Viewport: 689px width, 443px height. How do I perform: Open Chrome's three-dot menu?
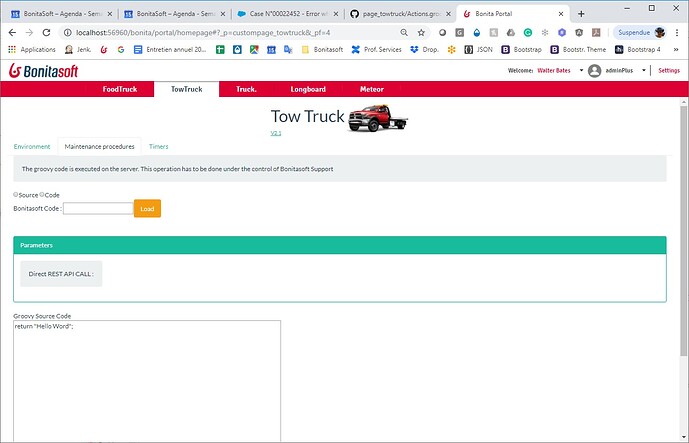pos(677,33)
